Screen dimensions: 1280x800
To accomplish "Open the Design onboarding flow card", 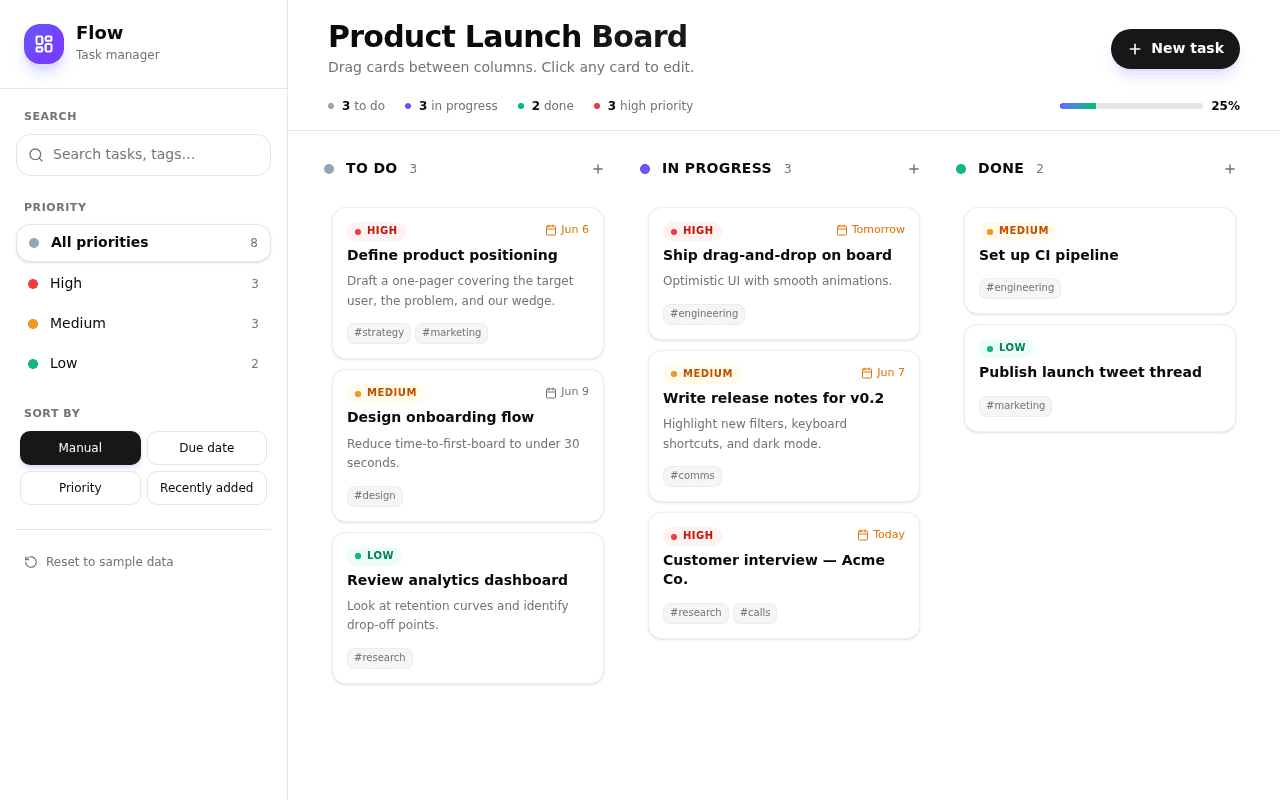I will click(x=468, y=446).
